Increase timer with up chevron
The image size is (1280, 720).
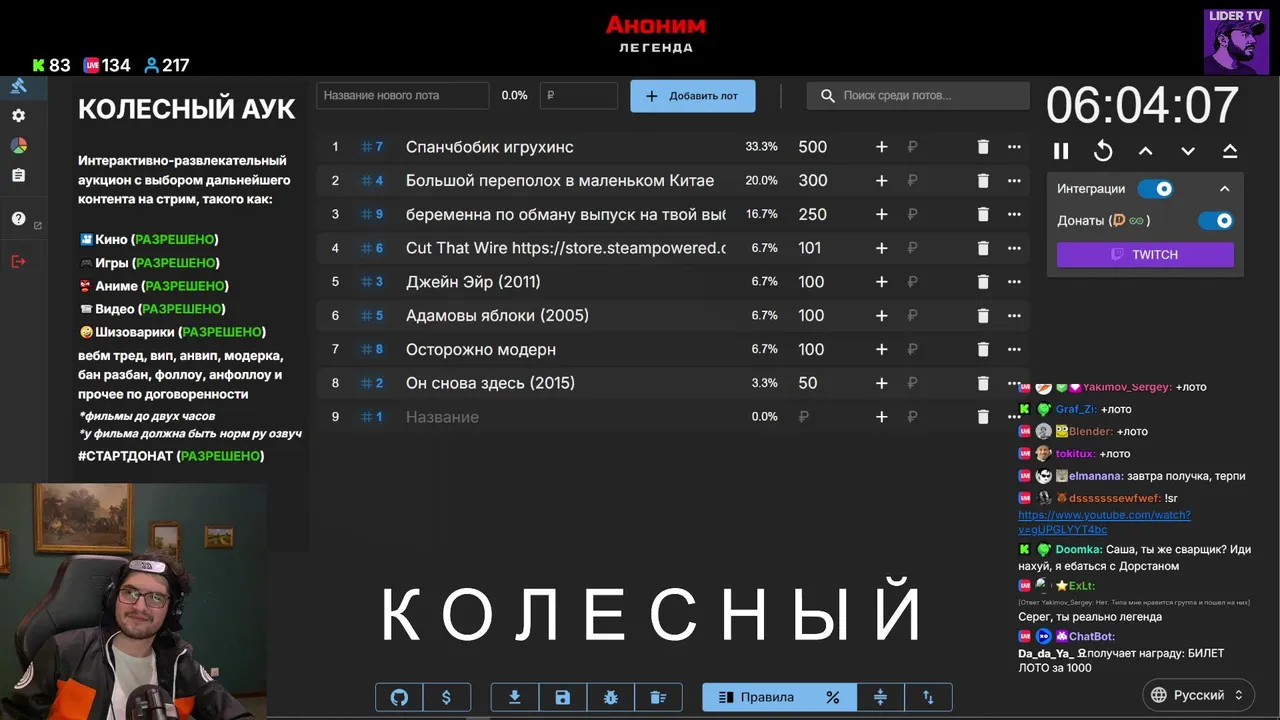(x=1146, y=151)
